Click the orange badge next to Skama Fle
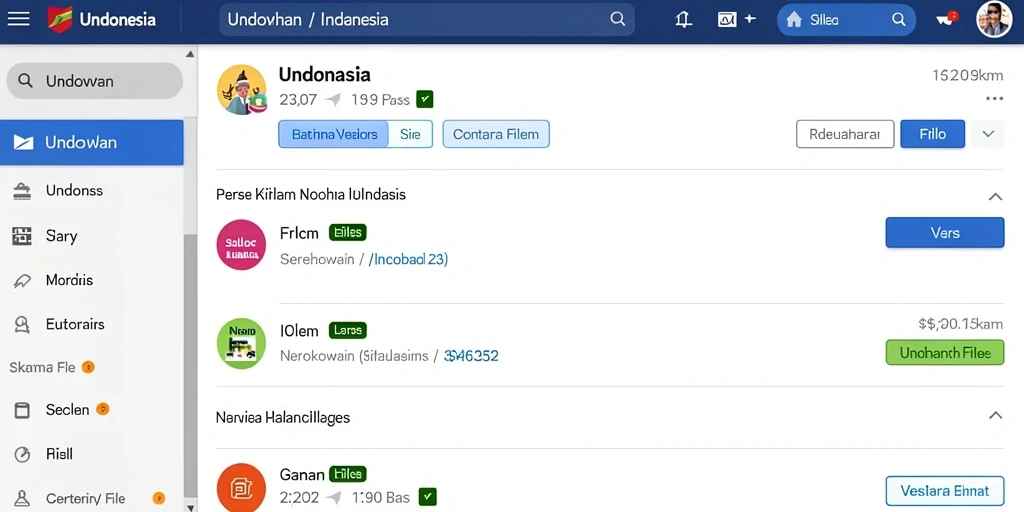 (88, 367)
